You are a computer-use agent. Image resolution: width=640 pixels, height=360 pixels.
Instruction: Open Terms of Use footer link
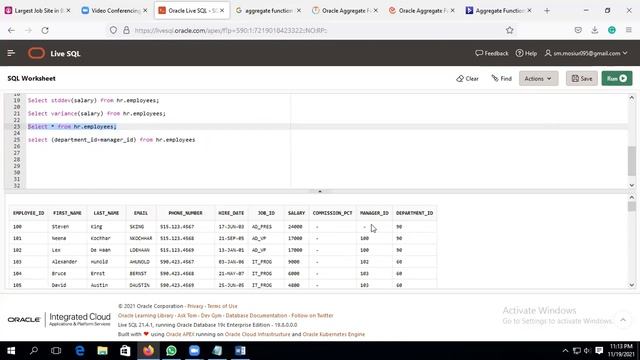point(222,306)
